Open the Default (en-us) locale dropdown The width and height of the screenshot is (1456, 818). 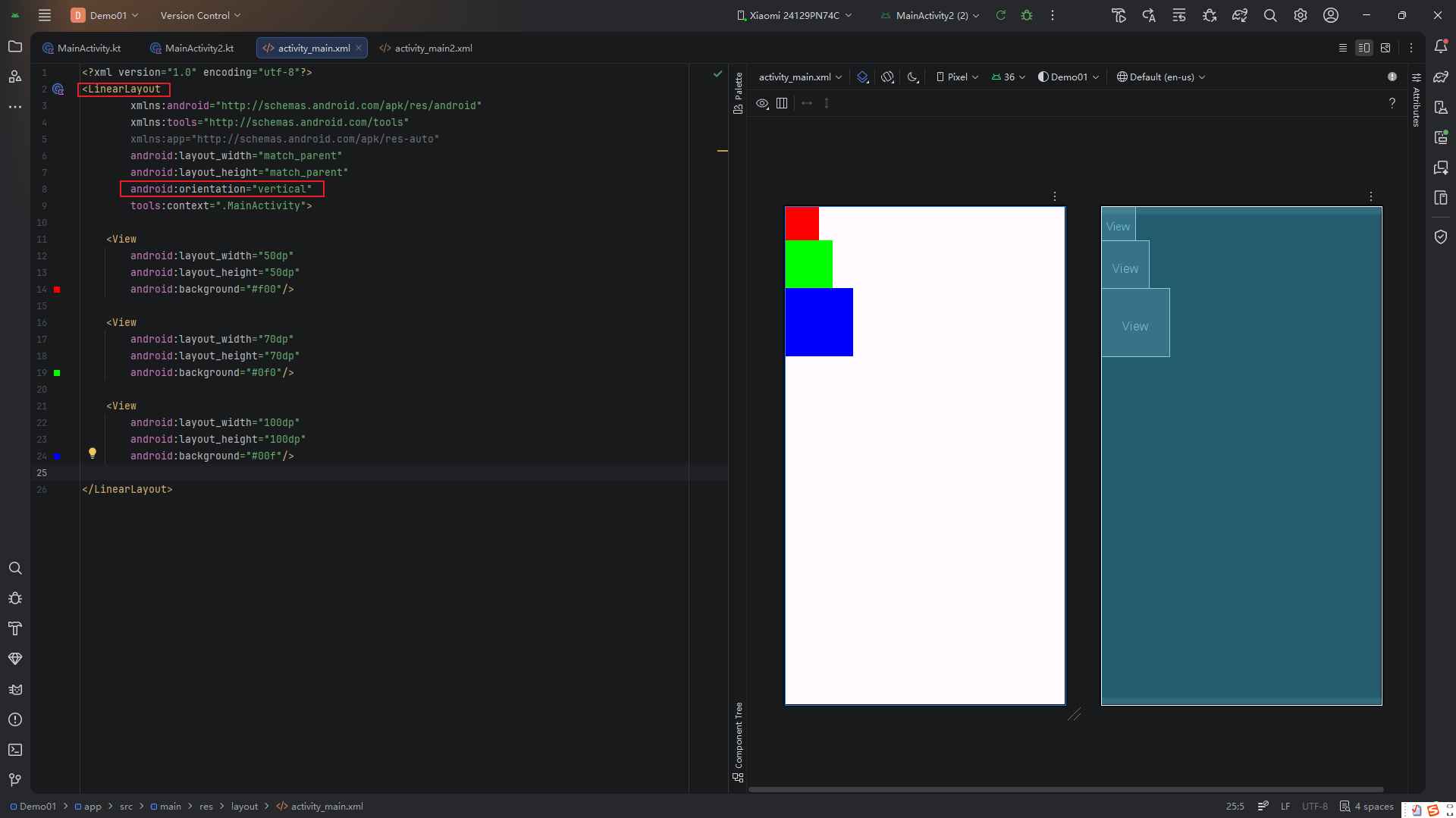[1161, 77]
